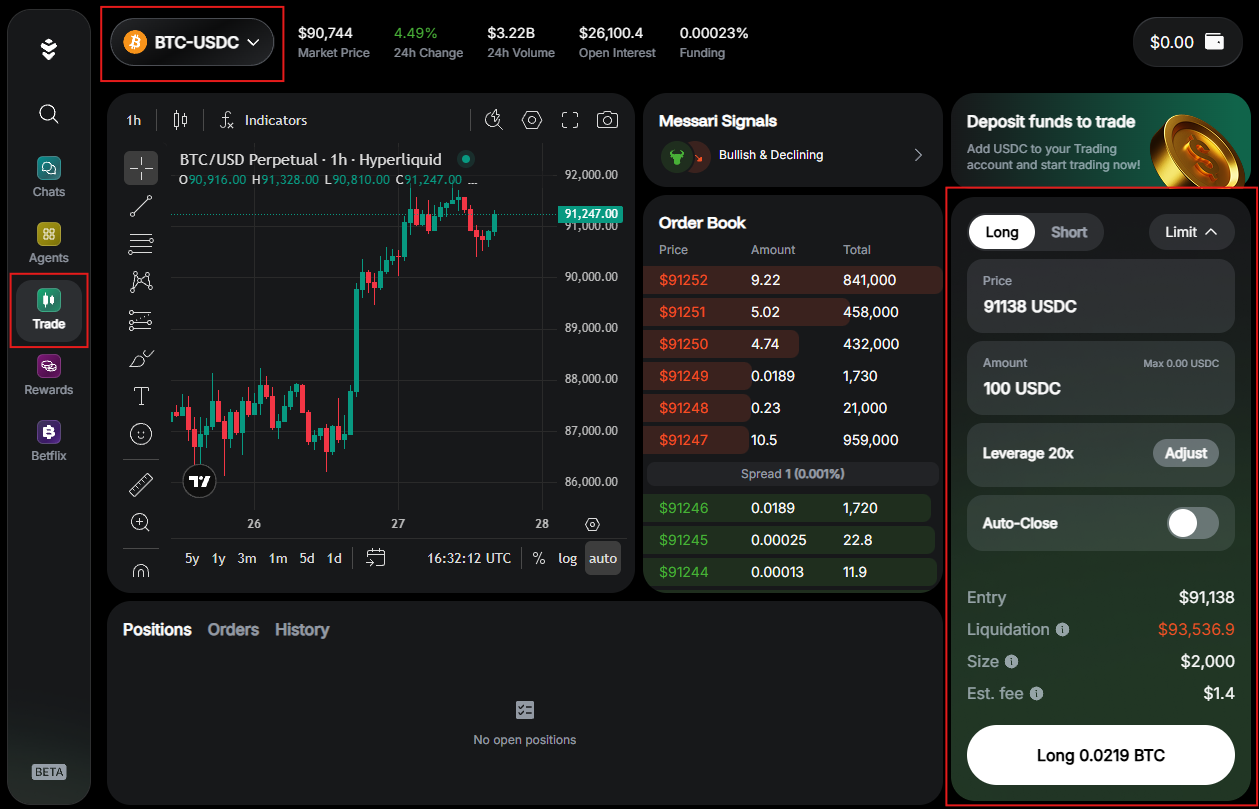Open the BTC-USDC pair dropdown
Image resolution: width=1259 pixels, height=809 pixels.
(192, 42)
